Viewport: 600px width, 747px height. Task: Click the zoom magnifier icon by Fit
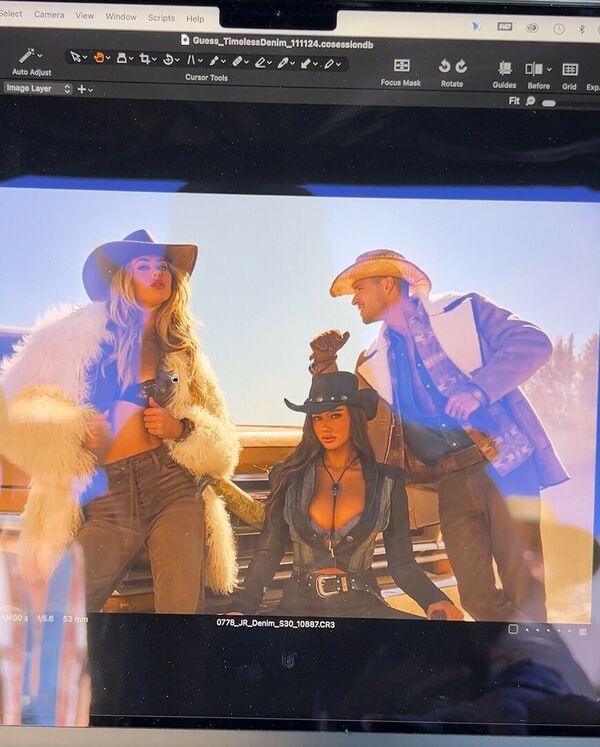pyautogui.click(x=530, y=101)
